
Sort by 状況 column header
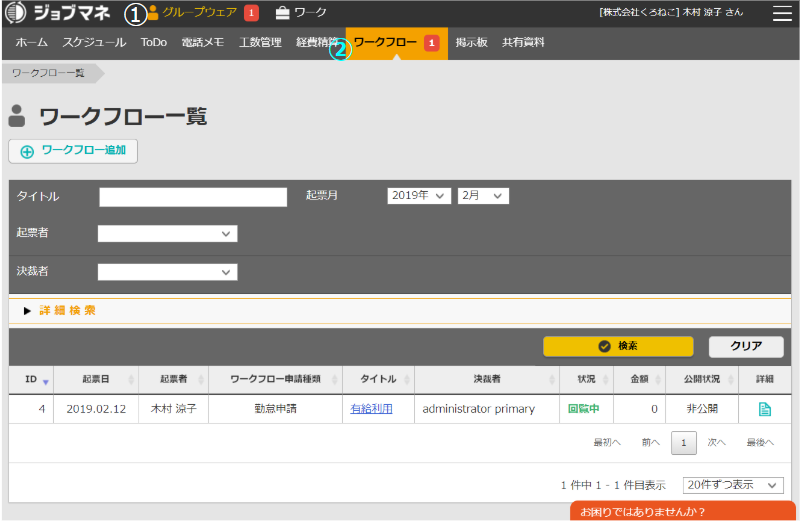[x=586, y=379]
